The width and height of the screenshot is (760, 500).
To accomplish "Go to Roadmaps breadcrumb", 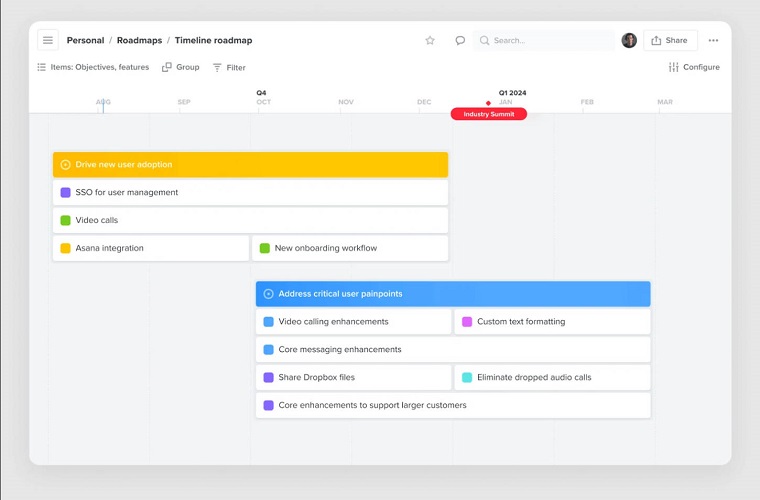I will click(139, 41).
